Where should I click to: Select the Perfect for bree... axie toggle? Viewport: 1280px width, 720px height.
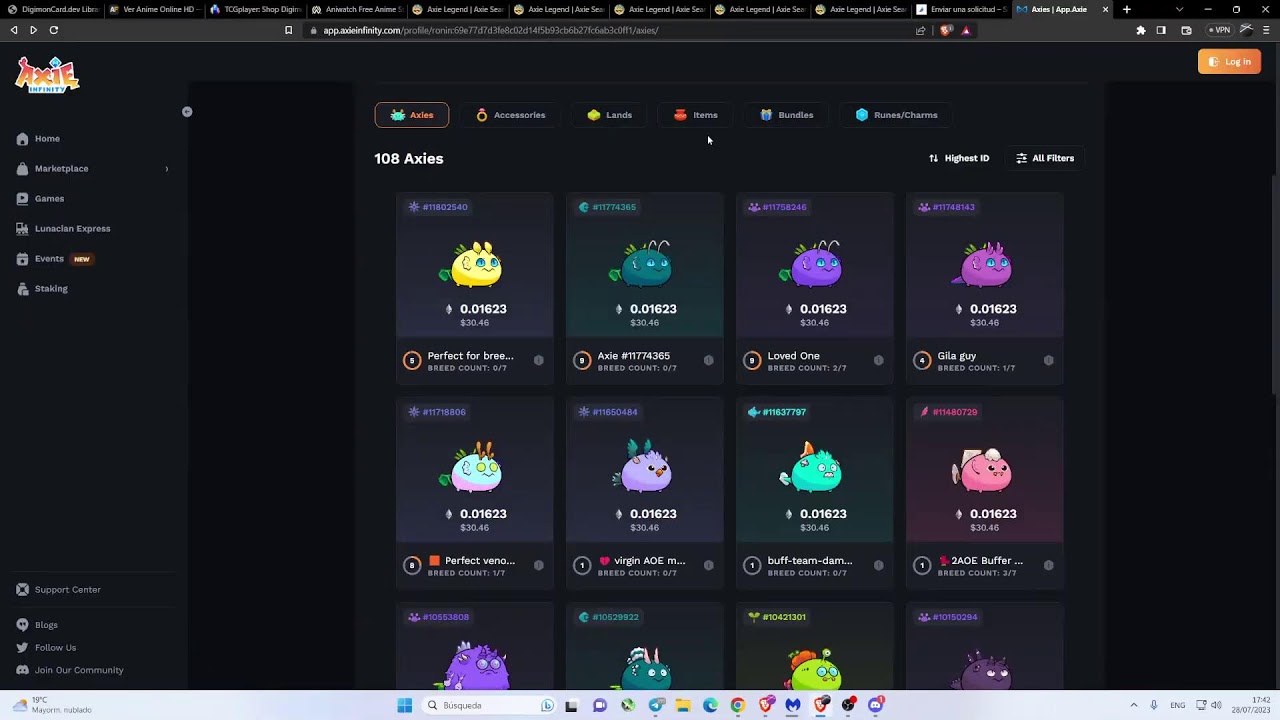pos(539,360)
